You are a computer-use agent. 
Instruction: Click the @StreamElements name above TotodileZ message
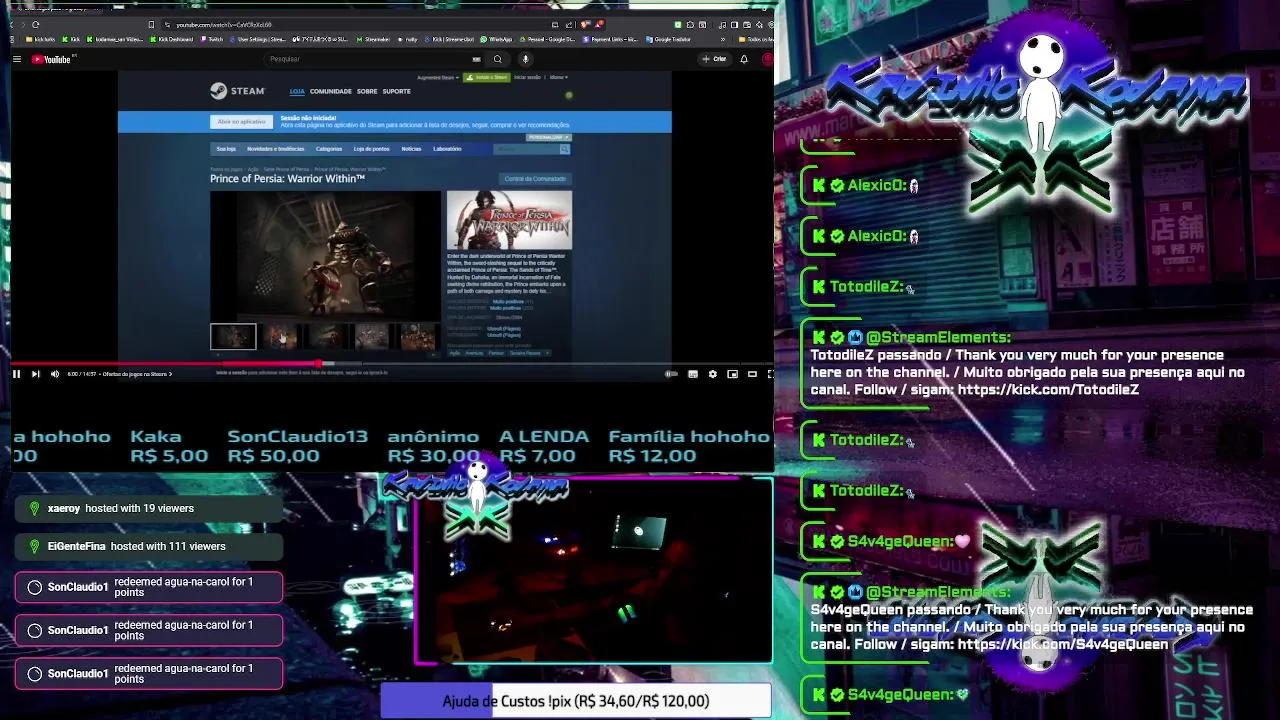pos(938,338)
